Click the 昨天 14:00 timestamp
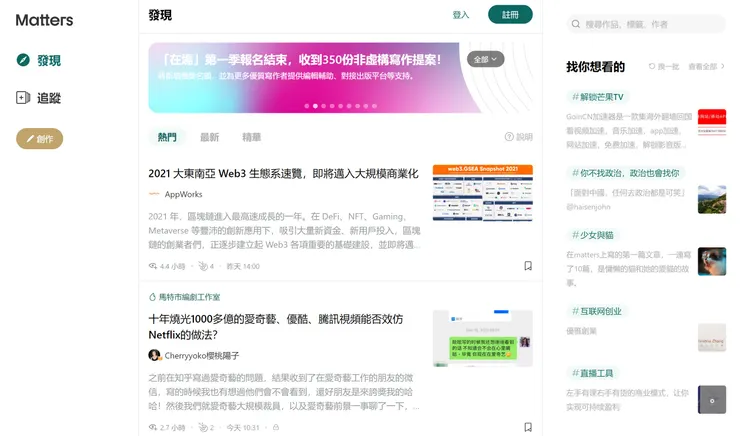Image resolution: width=740 pixels, height=436 pixels. pos(243,266)
